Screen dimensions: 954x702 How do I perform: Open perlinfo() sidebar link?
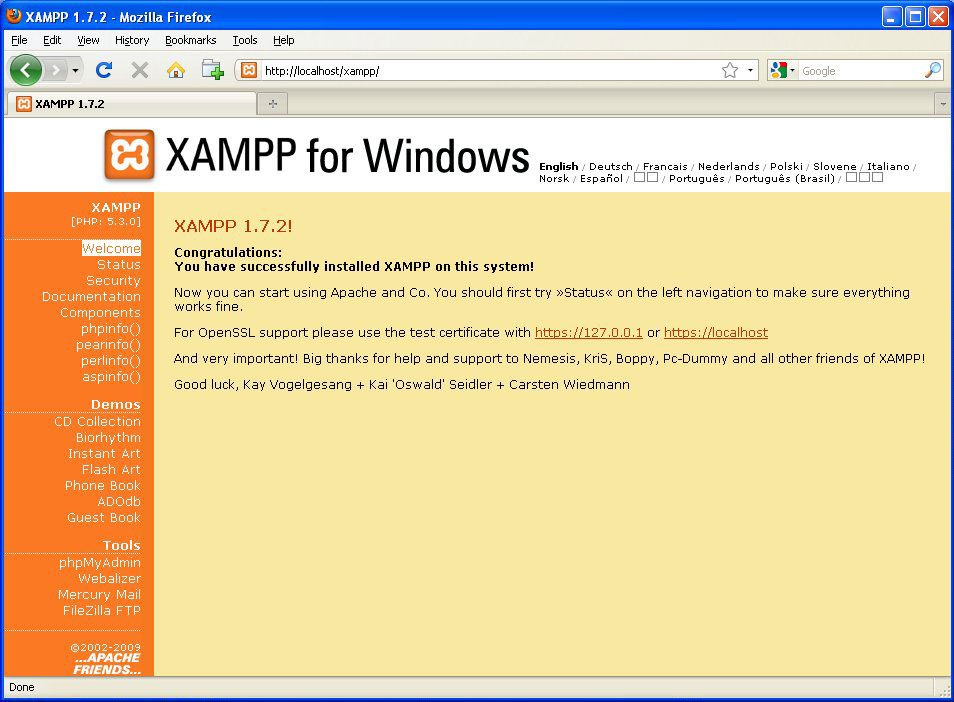pos(111,361)
